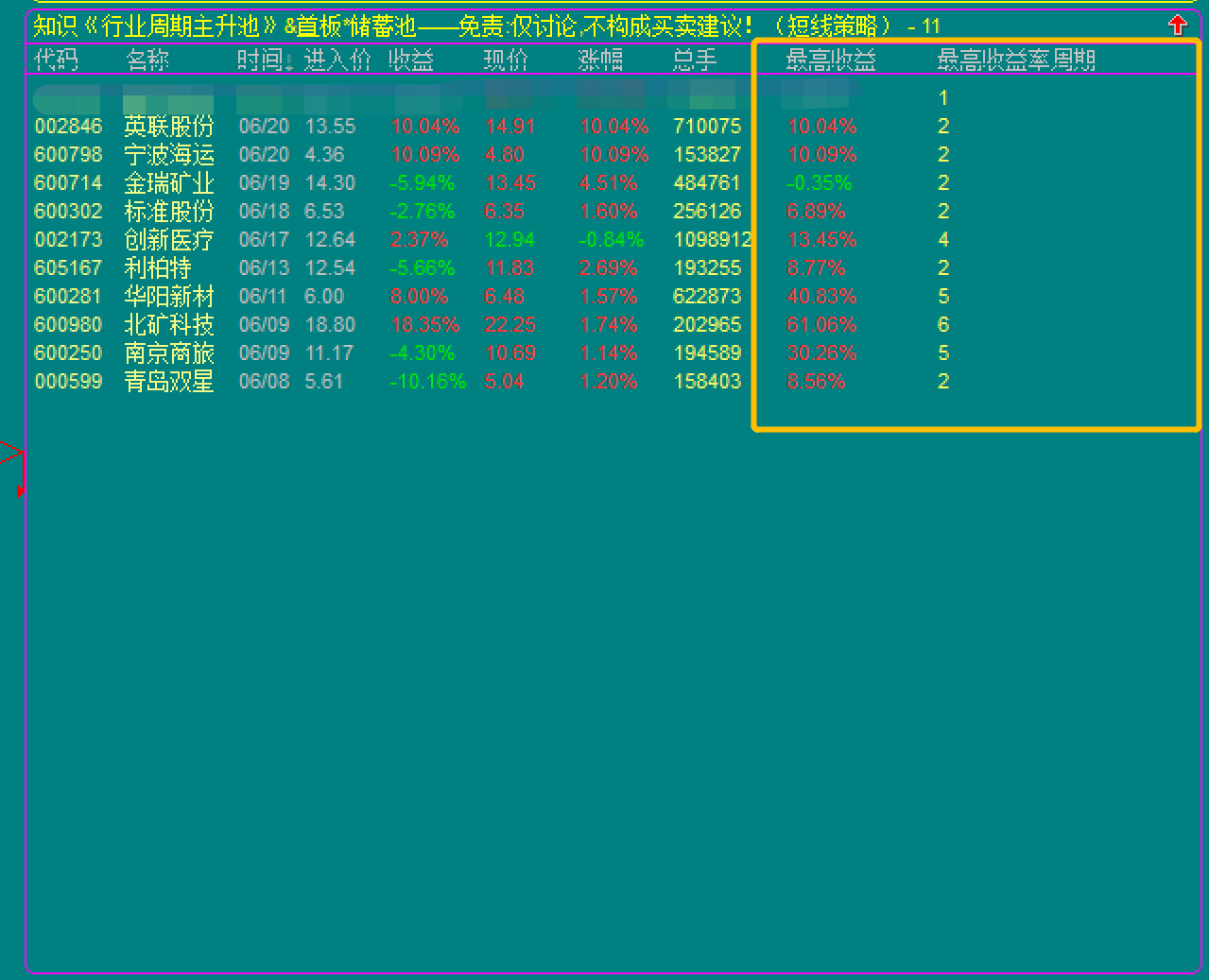Click current price 5.04
The height and width of the screenshot is (980, 1209).
coord(504,382)
